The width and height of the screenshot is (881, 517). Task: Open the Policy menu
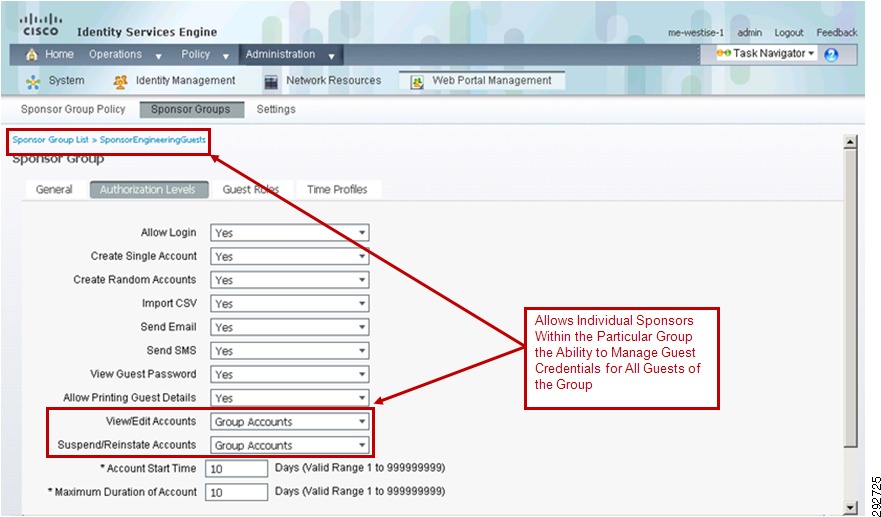pos(195,55)
